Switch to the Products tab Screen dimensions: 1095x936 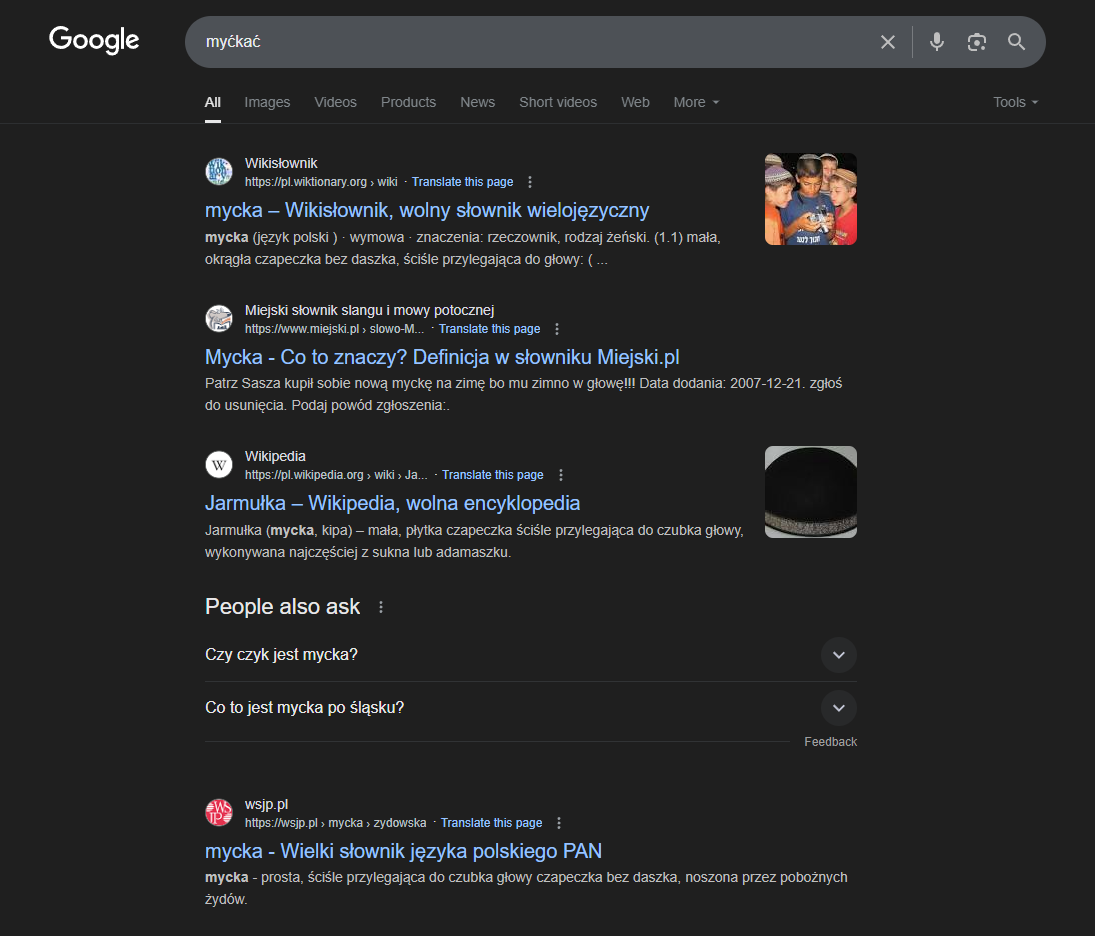click(408, 102)
